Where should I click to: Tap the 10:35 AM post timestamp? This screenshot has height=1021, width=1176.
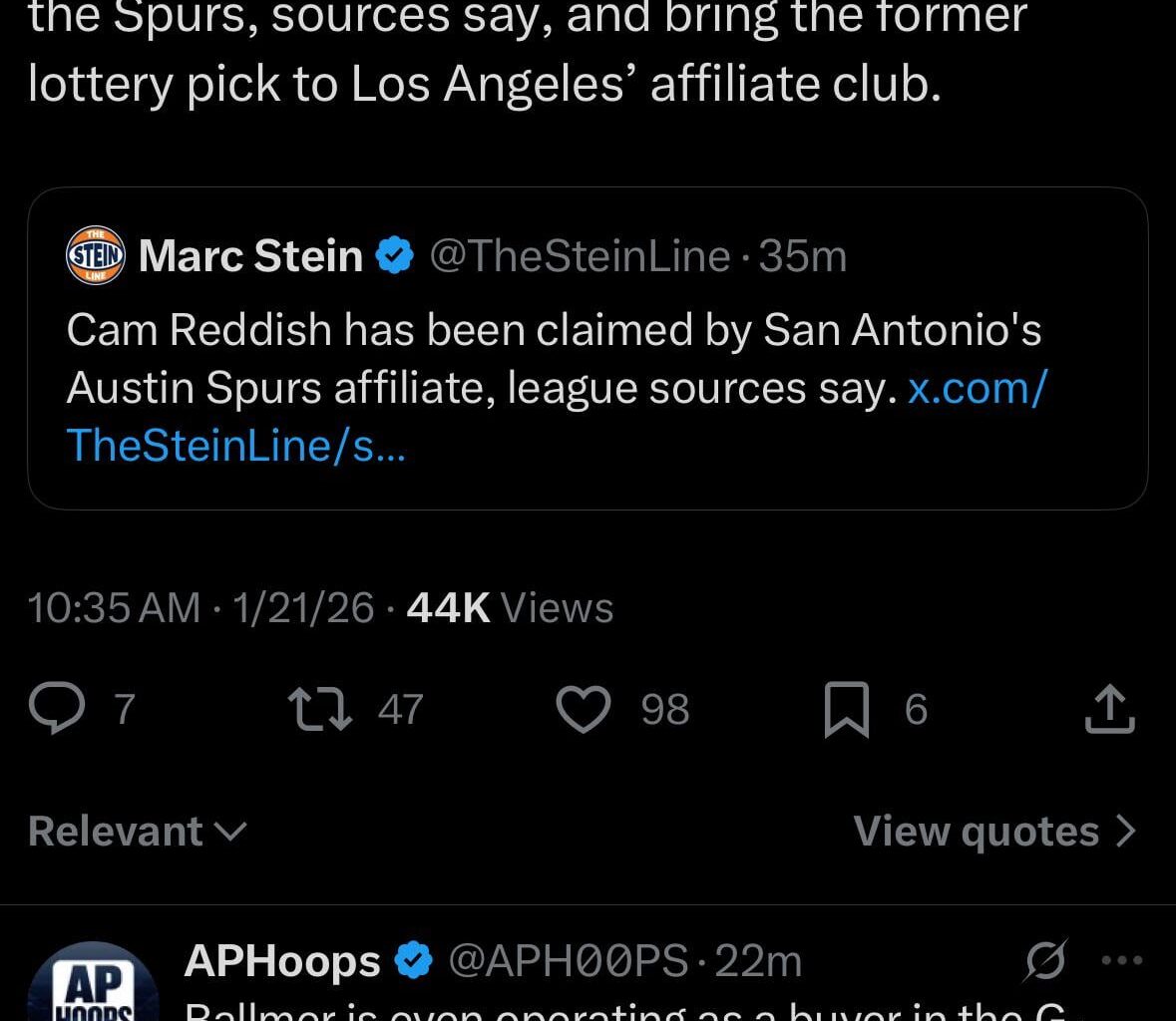pyautogui.click(x=114, y=608)
